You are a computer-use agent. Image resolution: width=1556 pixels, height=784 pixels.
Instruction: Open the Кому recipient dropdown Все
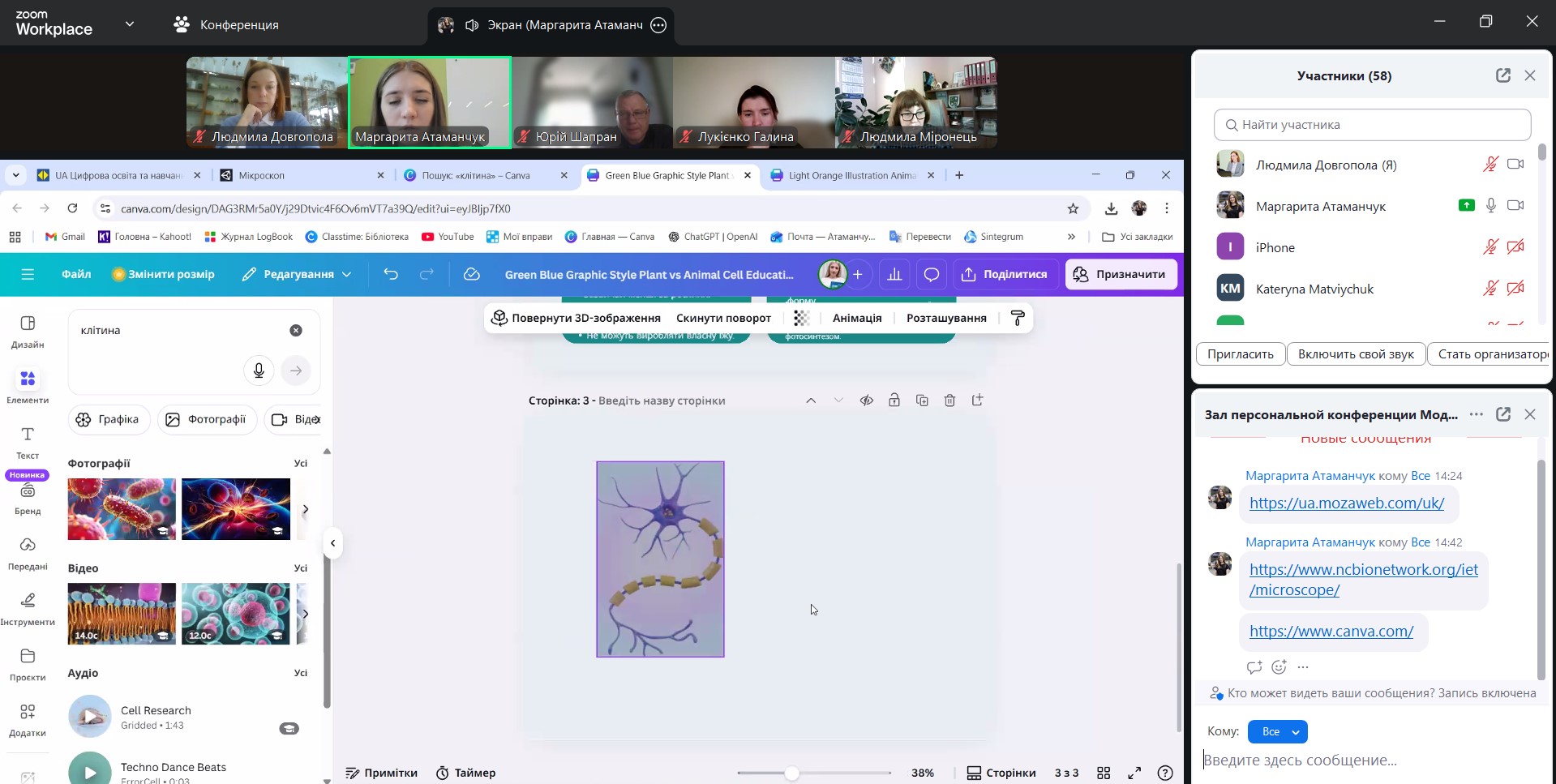coord(1277,731)
